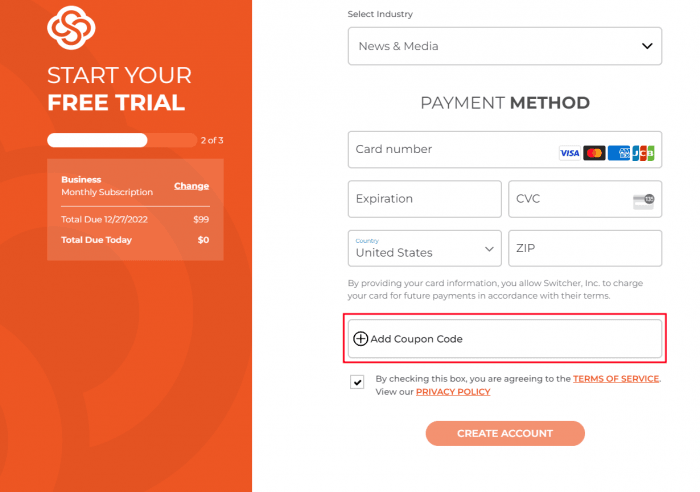Click the plus circle beside Add Coupon Code

[360, 339]
